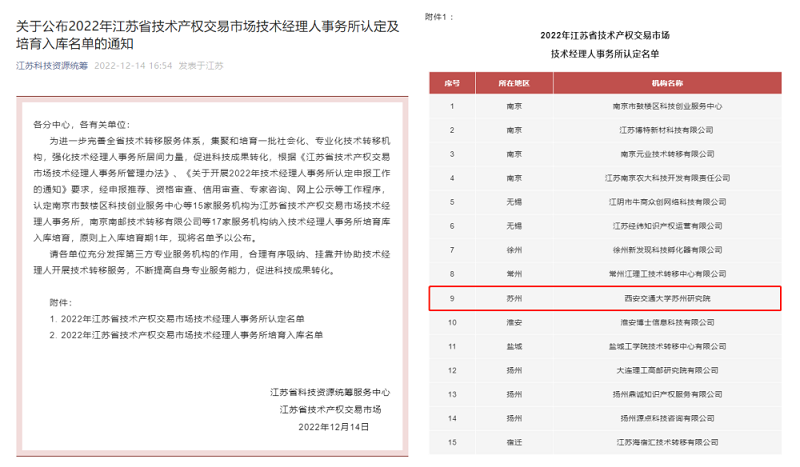Screen dimensions: 800x467
Task: Select the 江苏海宿汇技术转移有限公司 cell
Action: 667,443
